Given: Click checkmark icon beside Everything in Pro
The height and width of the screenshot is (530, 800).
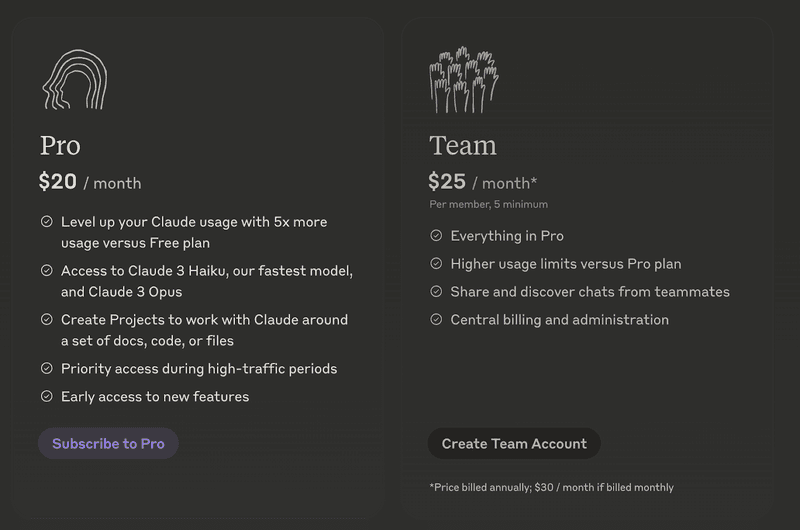Looking at the screenshot, I should click(436, 236).
